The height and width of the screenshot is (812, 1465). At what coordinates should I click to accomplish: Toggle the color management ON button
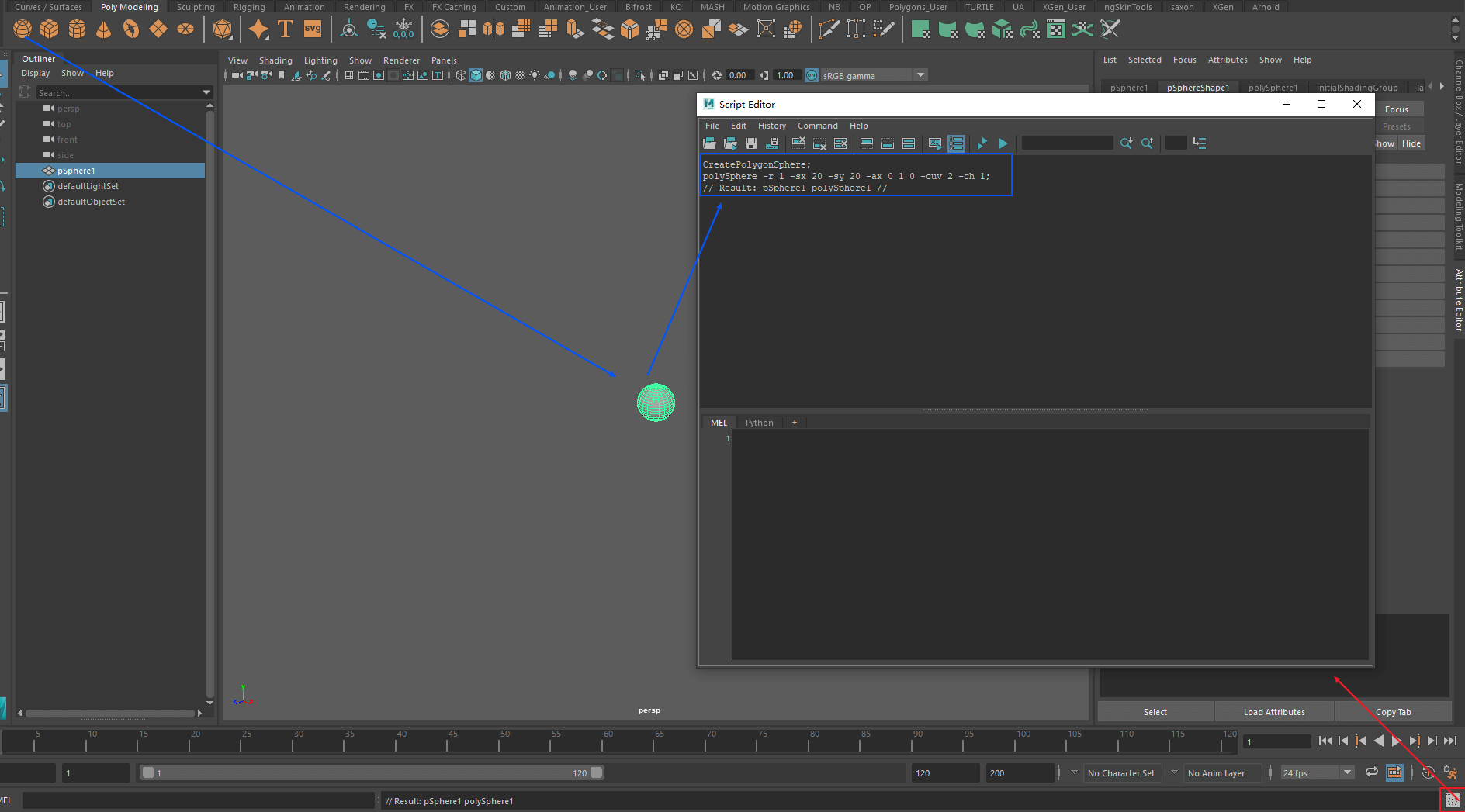[x=812, y=75]
